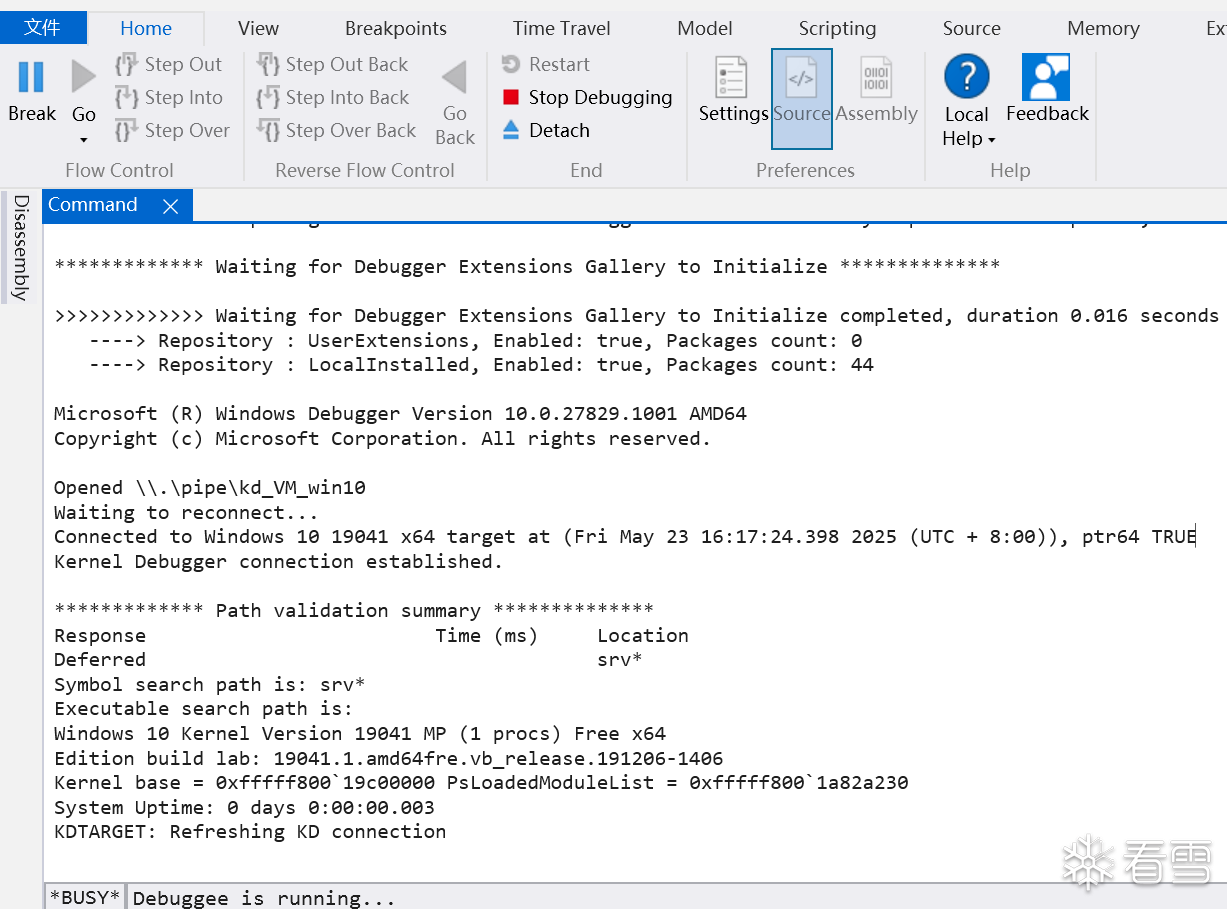
Task: Click the Step Over Back icon
Action: point(268,131)
